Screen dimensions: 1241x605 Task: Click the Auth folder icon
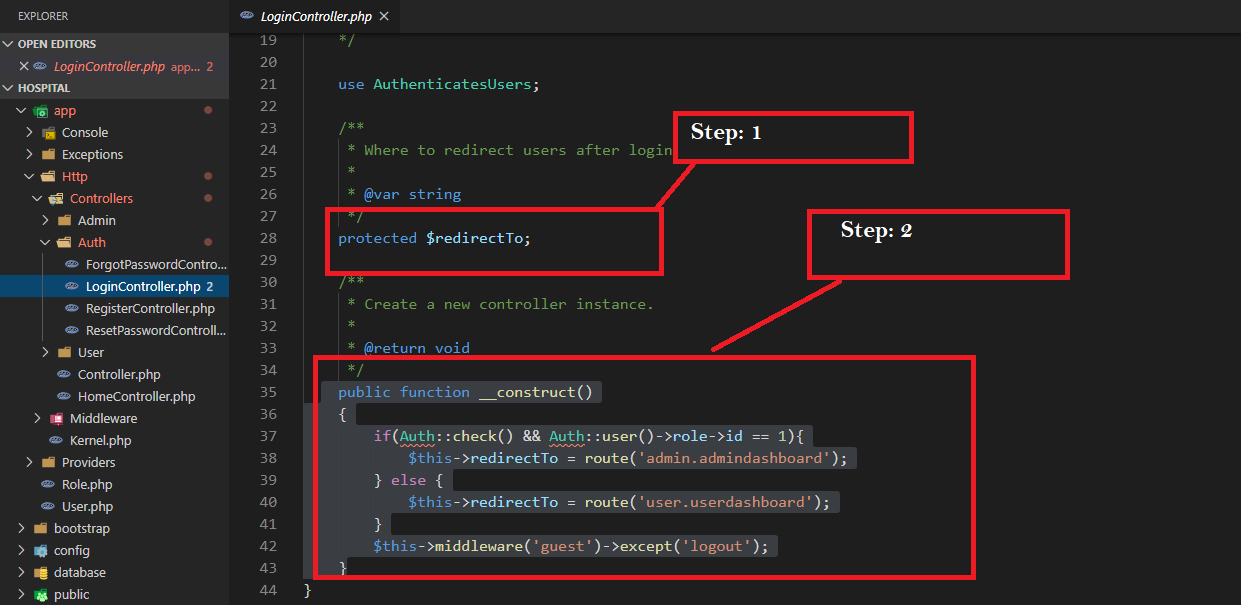64,243
